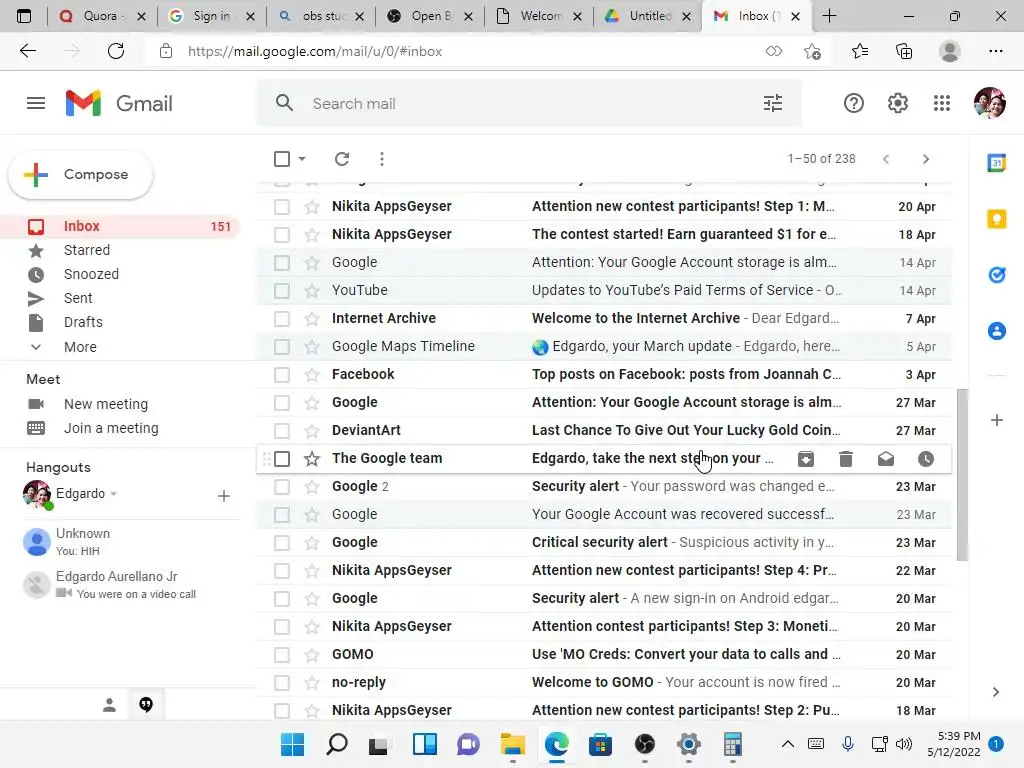
Task: Click the inbox vertical scrollbar thumb
Action: (961, 475)
